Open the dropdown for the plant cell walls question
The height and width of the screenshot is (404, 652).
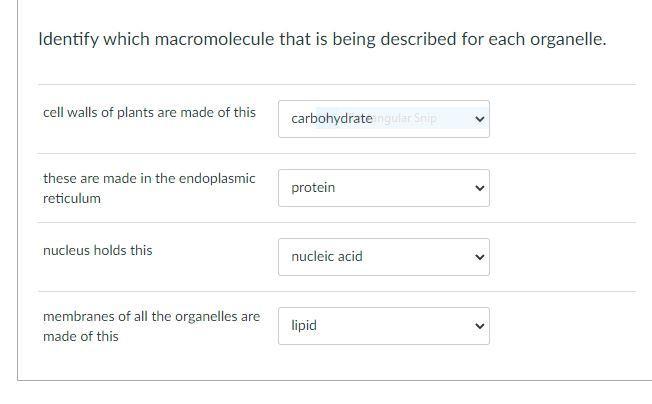click(384, 119)
